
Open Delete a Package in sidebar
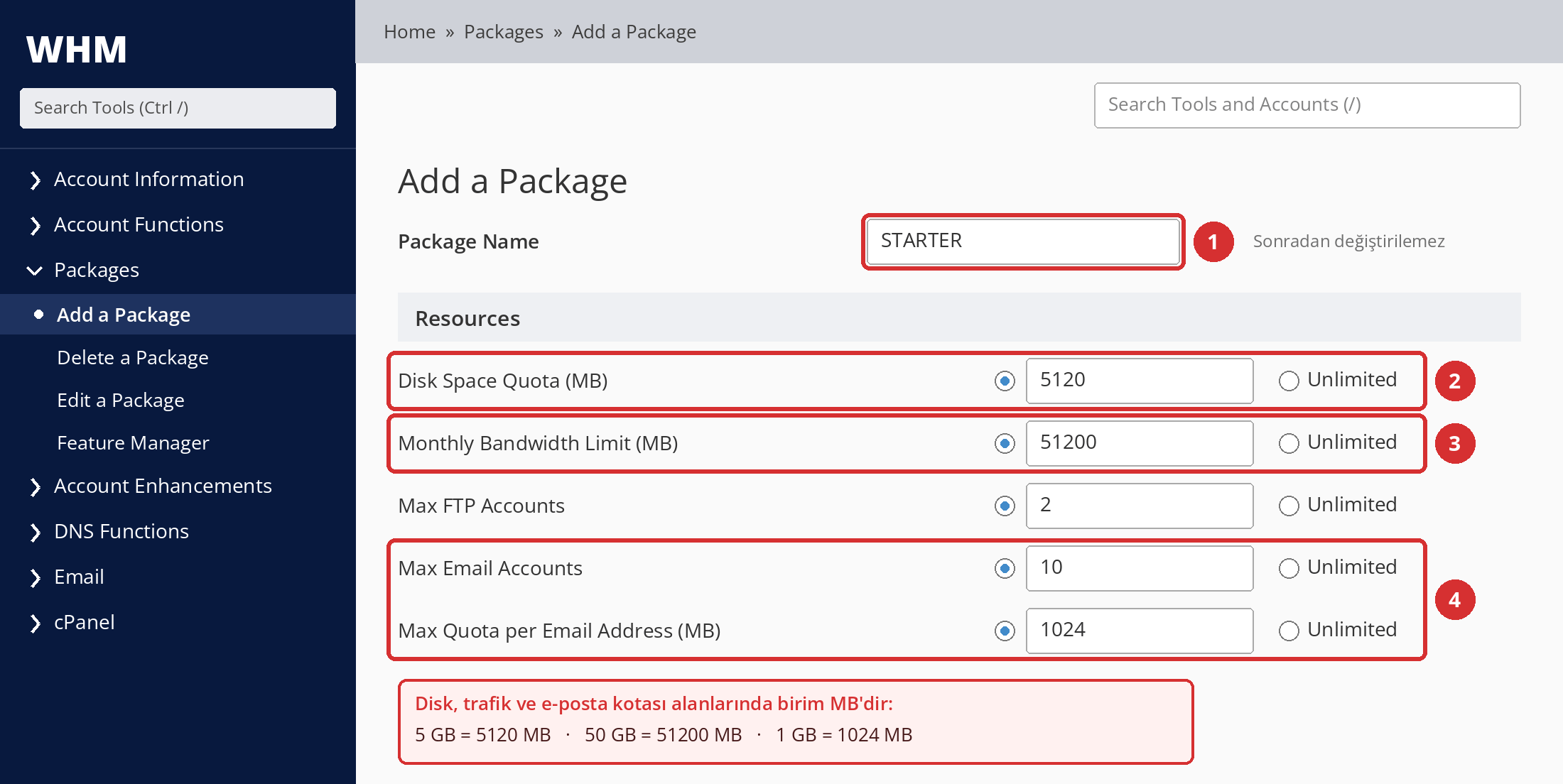(x=133, y=357)
